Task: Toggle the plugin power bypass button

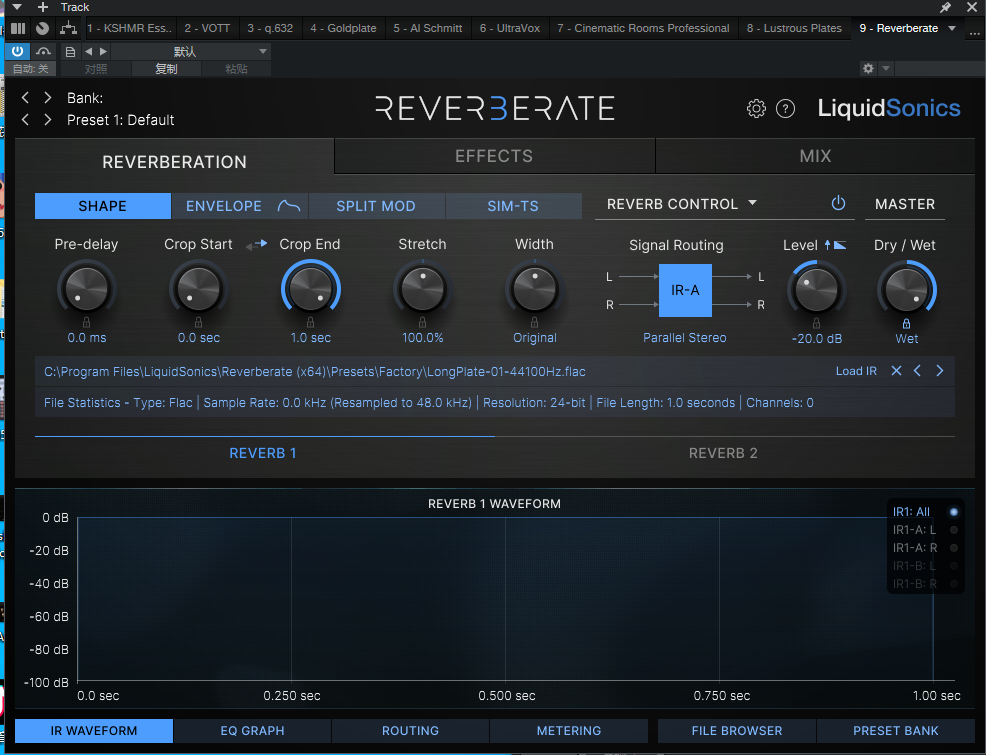Action: (x=18, y=52)
